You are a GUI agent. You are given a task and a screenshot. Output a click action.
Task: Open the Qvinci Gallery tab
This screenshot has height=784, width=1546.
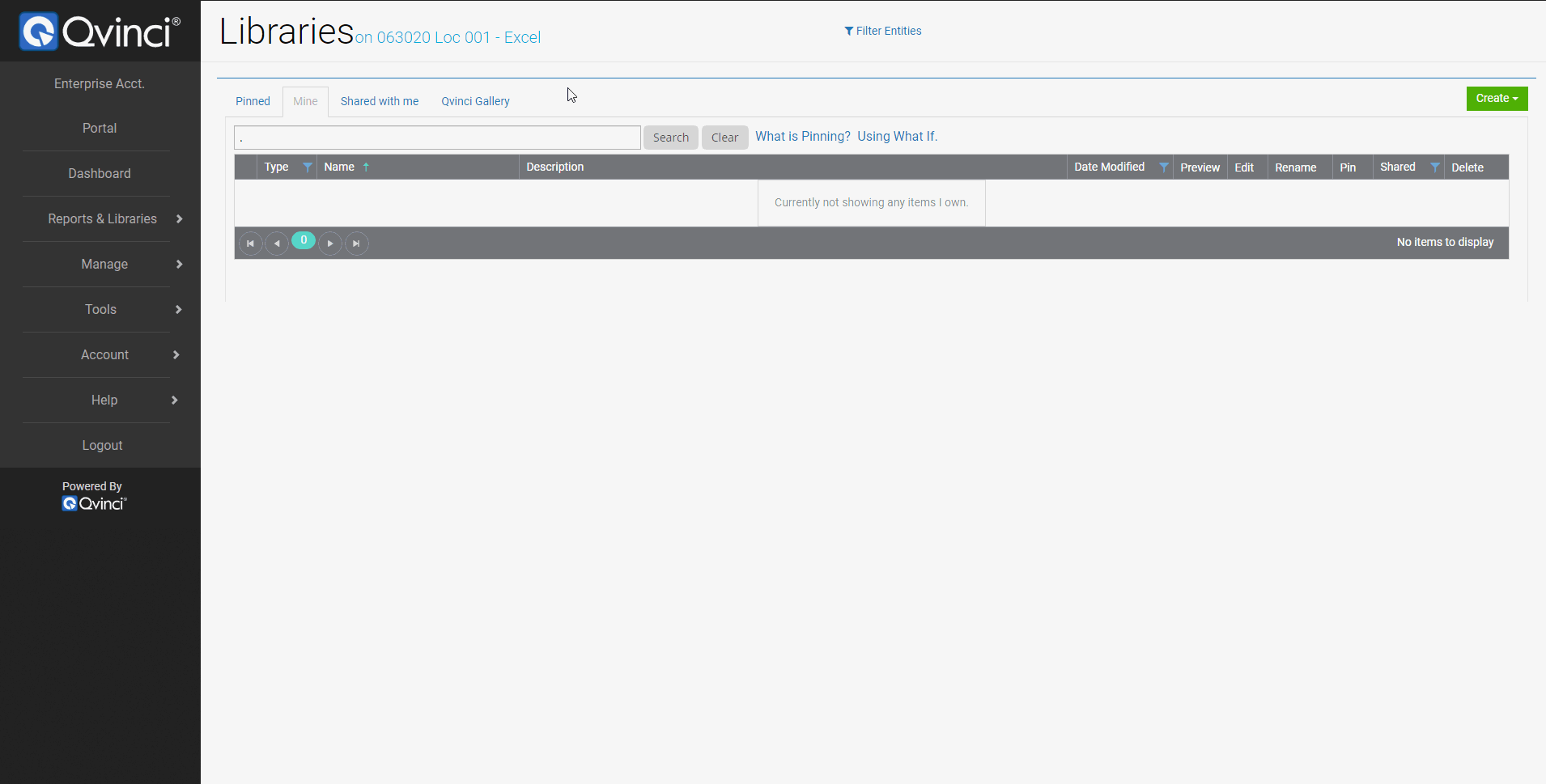[475, 102]
